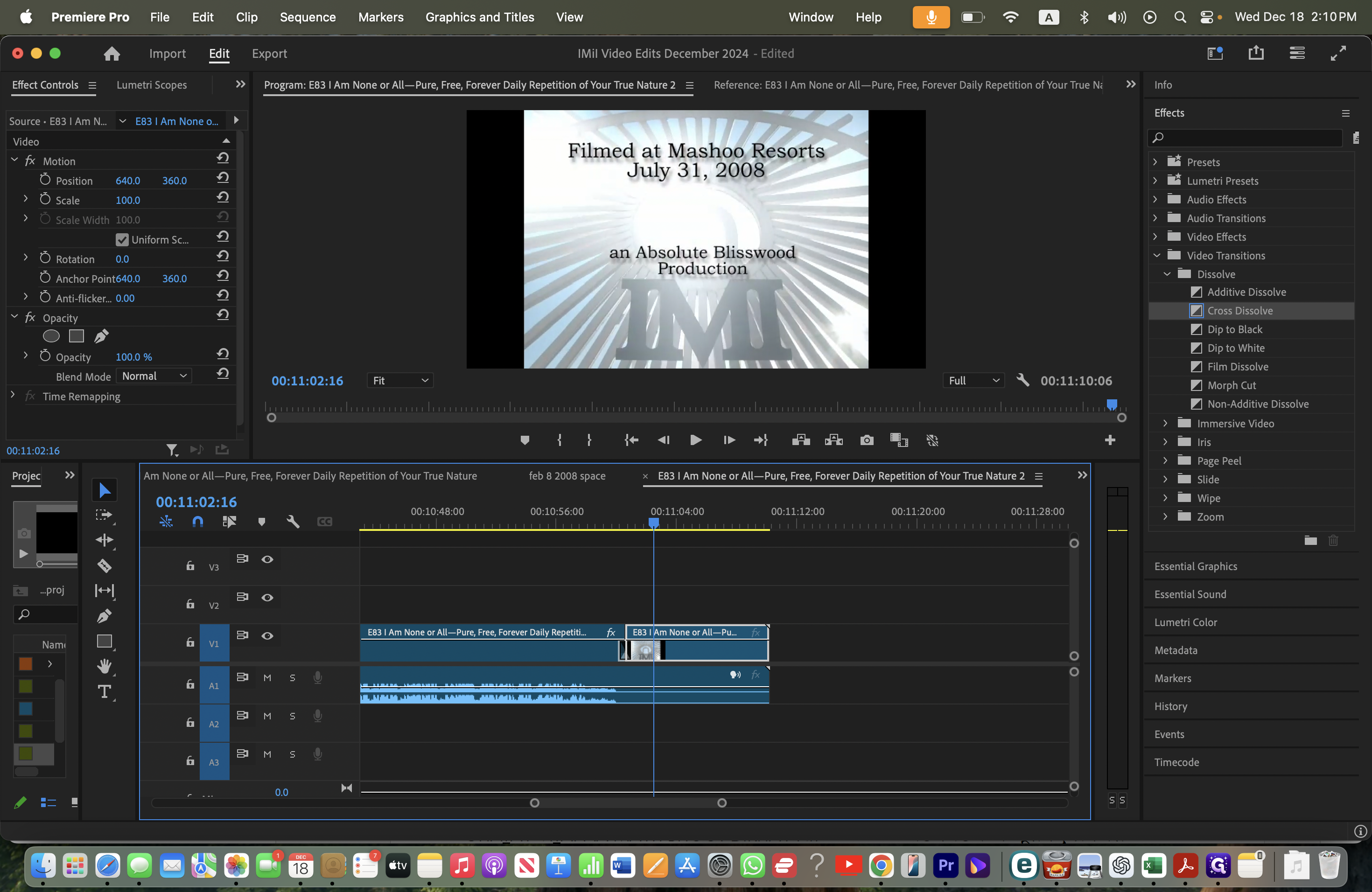
Task: Click the Add Marker button in Program monitor
Action: (x=525, y=440)
